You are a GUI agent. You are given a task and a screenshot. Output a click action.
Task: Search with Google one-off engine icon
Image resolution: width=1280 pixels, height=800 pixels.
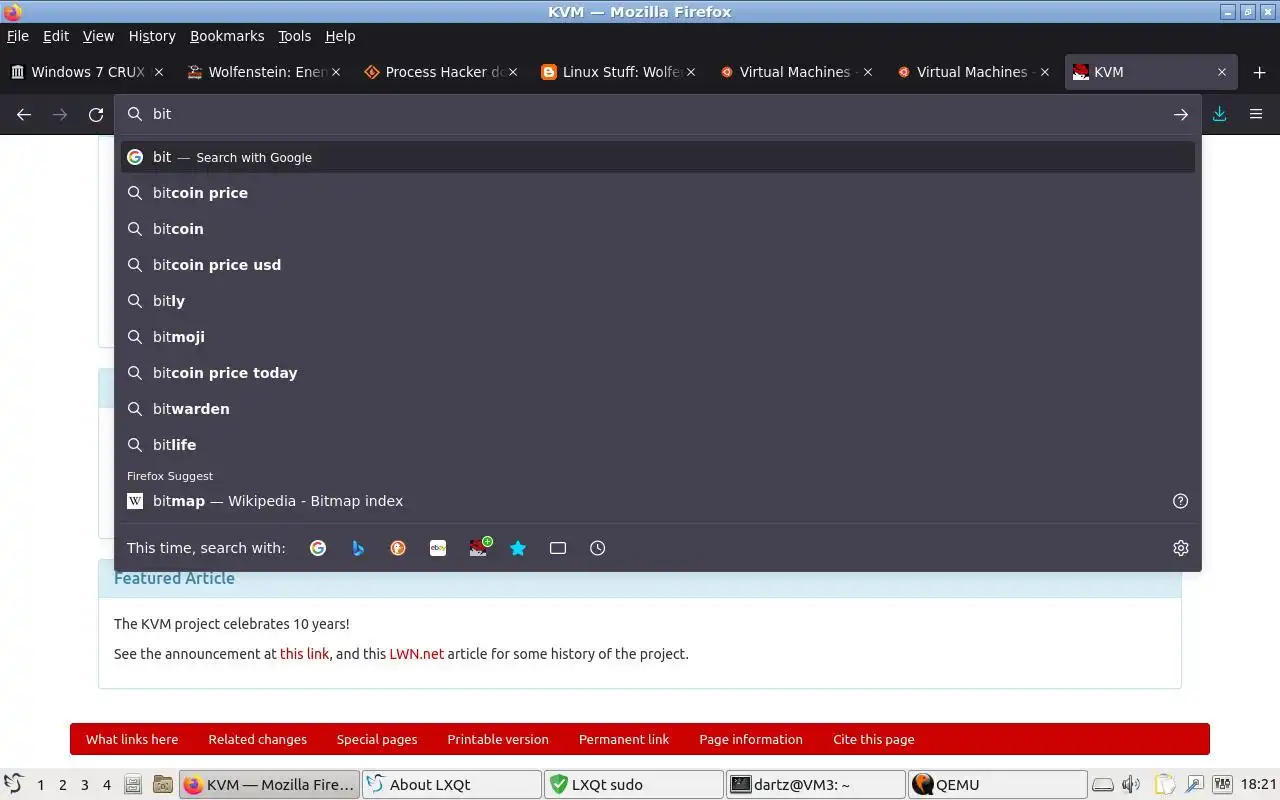pyautogui.click(x=318, y=548)
